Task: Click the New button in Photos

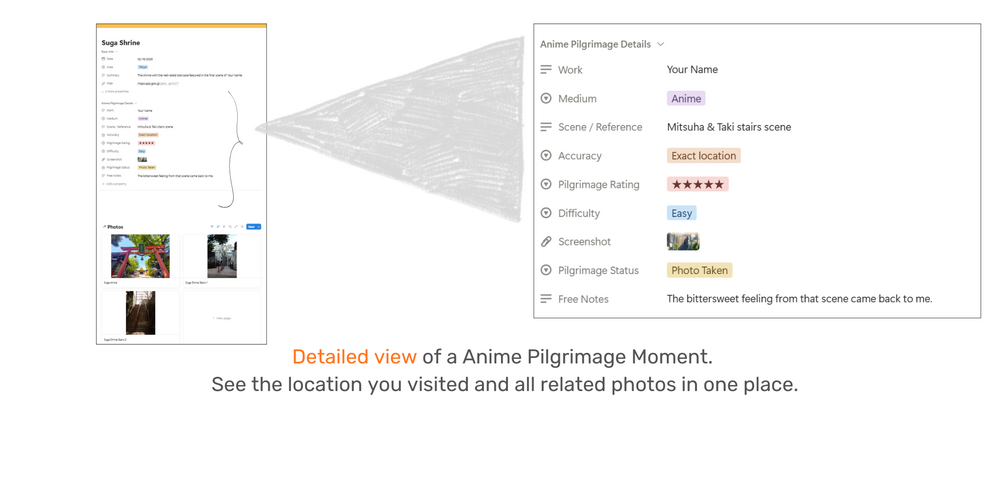Action: point(252,227)
